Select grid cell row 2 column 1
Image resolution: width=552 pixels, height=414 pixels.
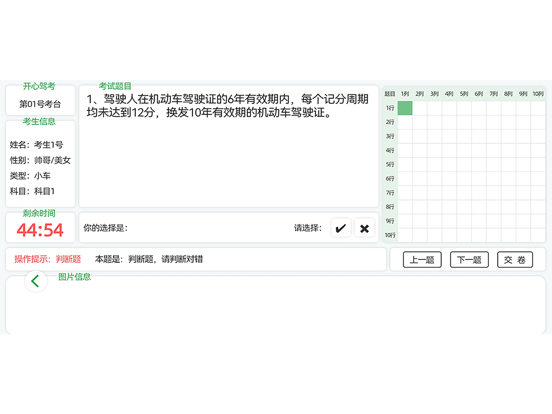click(x=405, y=122)
